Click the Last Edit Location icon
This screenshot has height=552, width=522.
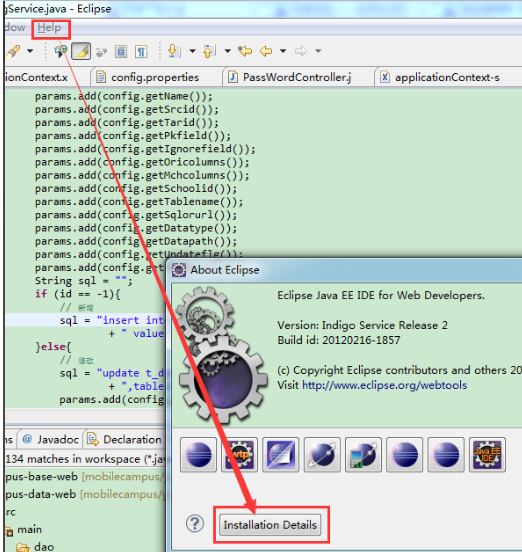pyautogui.click(x=245, y=51)
